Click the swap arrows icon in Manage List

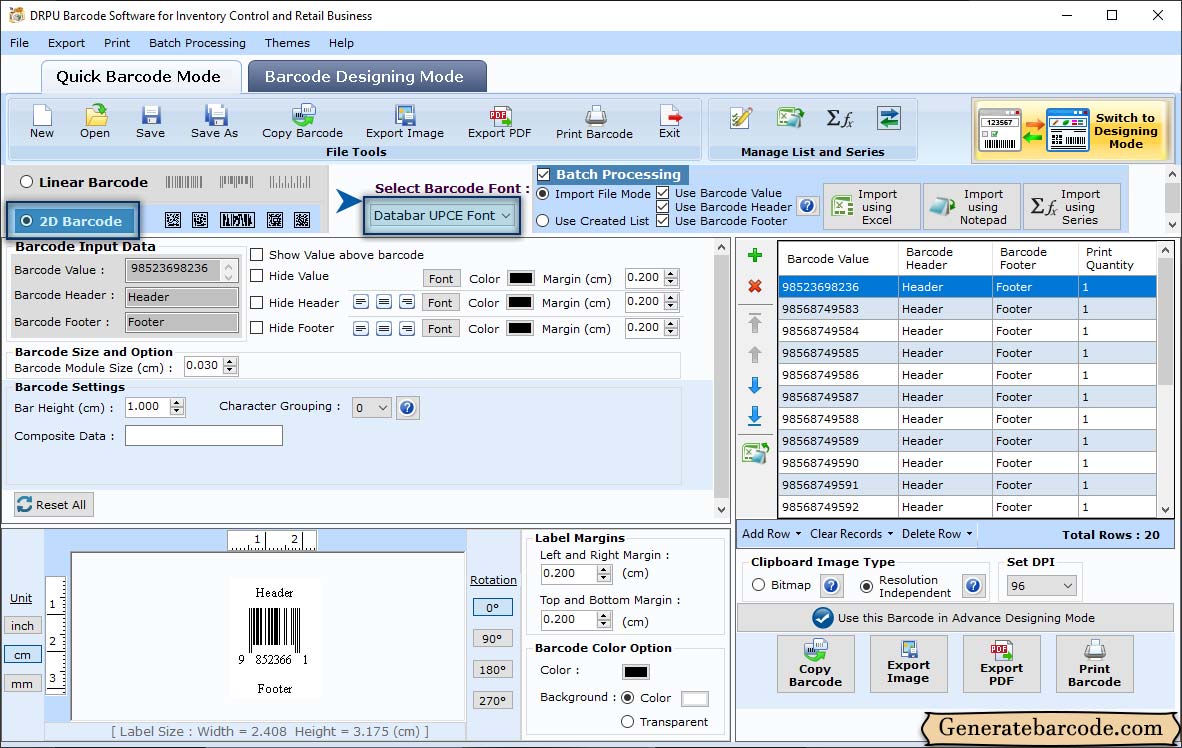[889, 118]
